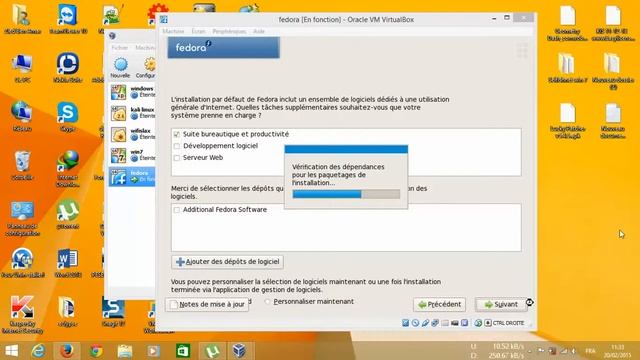Image resolution: width=640 pixels, height=360 pixels.
Task: Click the Précédent button
Action: tap(439, 304)
